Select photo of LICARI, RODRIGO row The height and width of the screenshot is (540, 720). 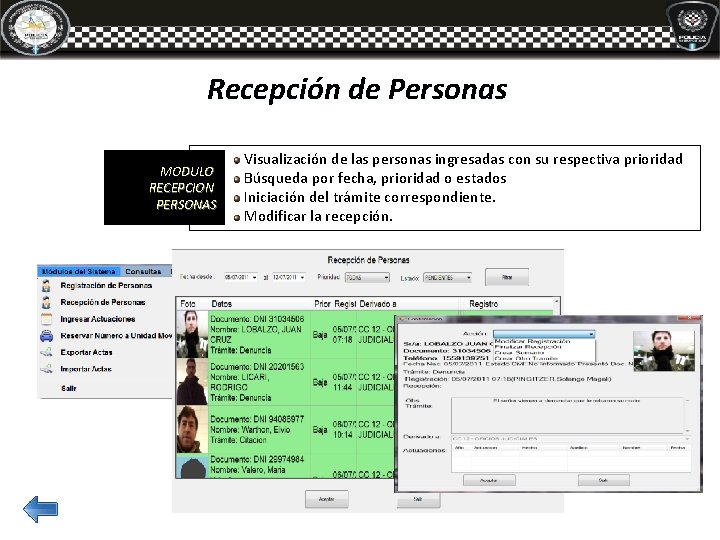click(192, 382)
